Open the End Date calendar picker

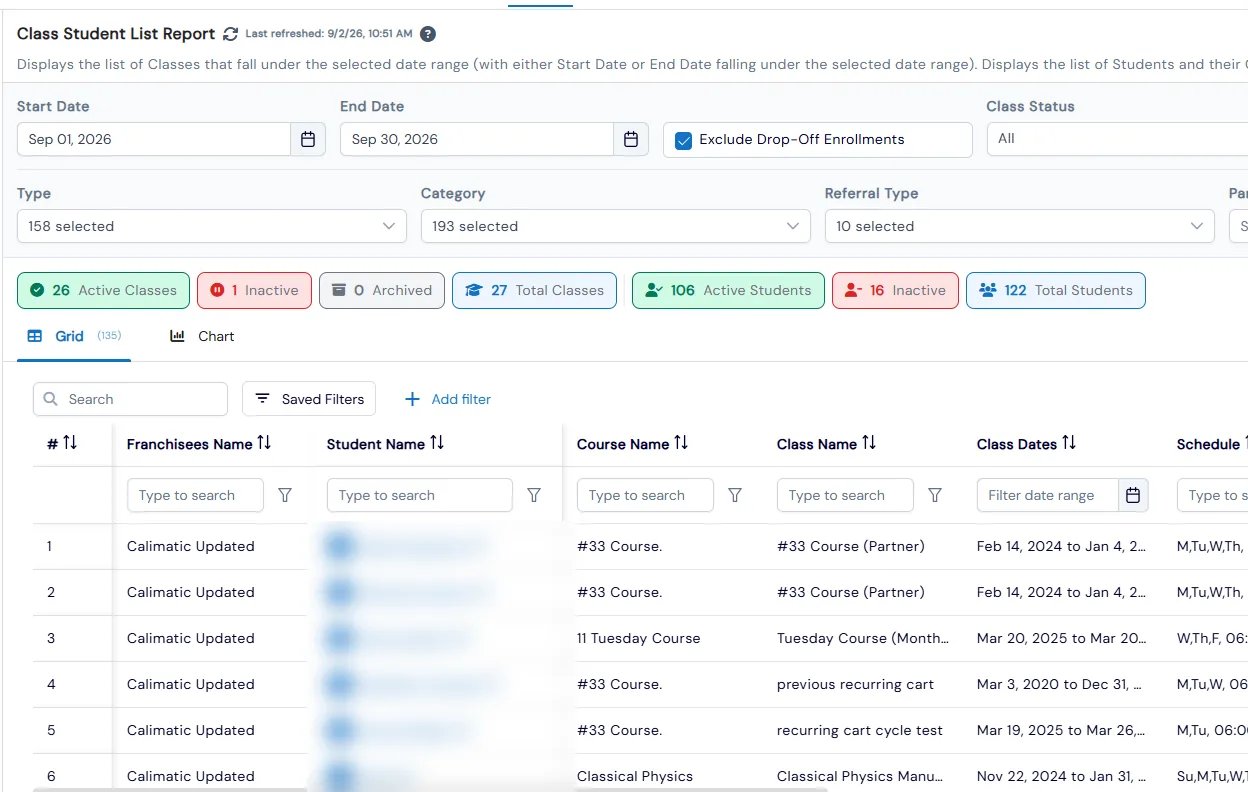(631, 139)
